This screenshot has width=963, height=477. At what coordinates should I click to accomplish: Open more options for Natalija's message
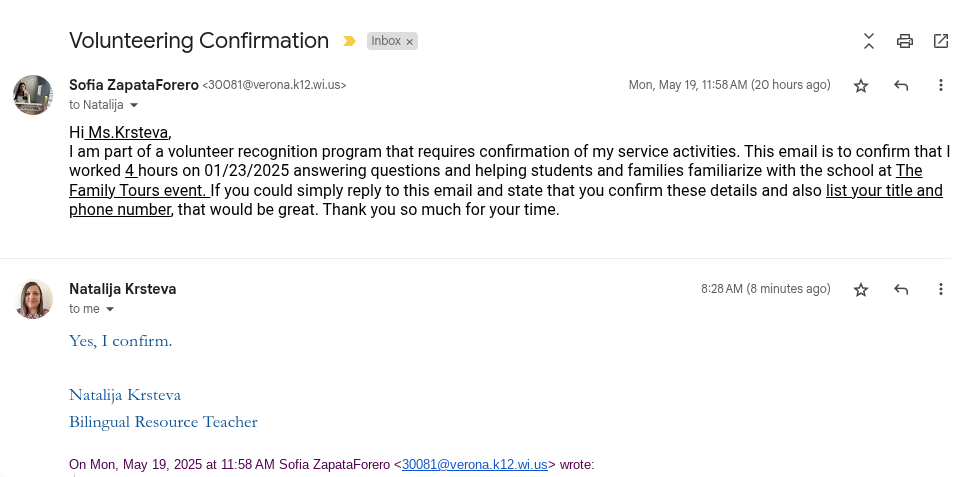tap(941, 290)
